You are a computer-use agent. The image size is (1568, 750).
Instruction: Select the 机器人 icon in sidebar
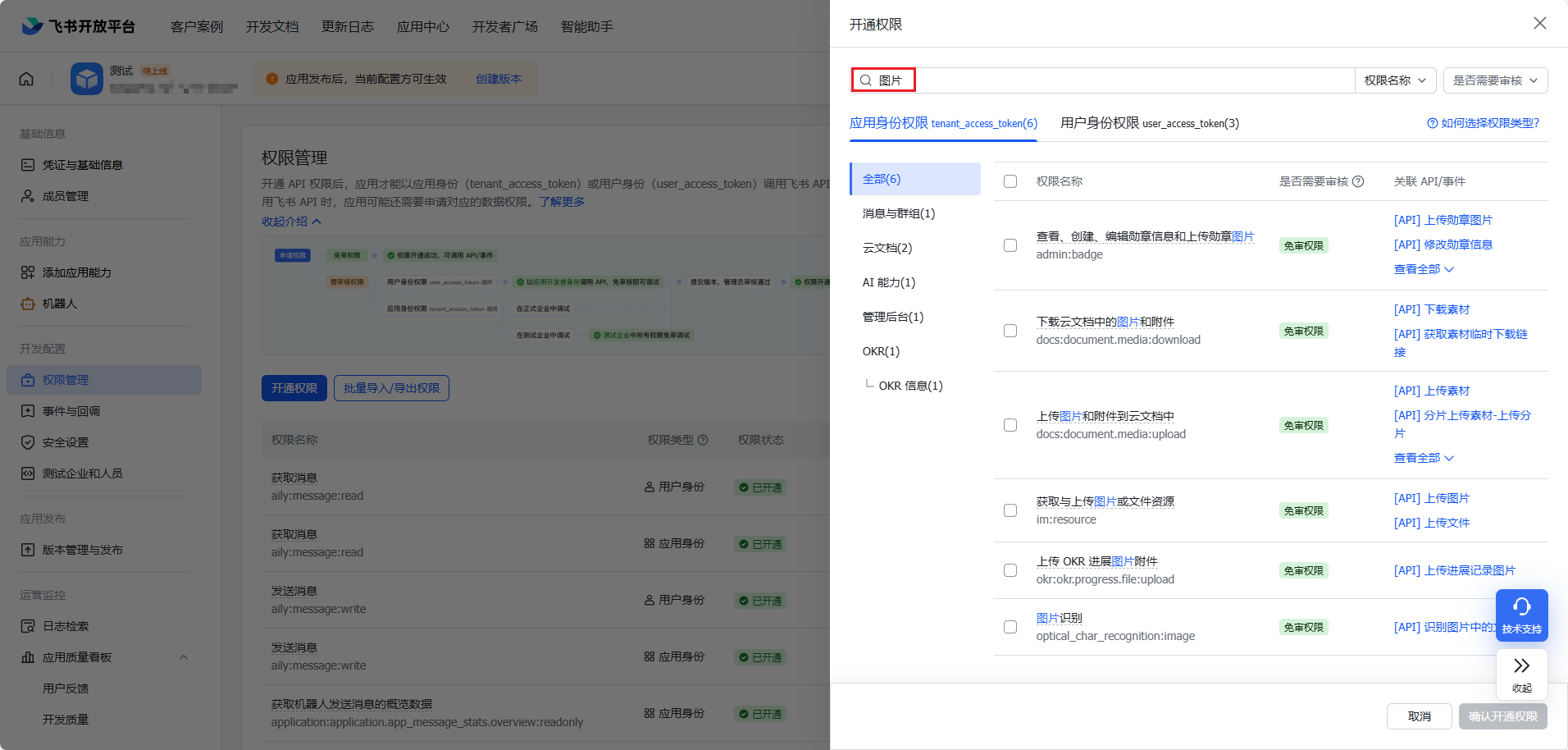click(x=27, y=303)
